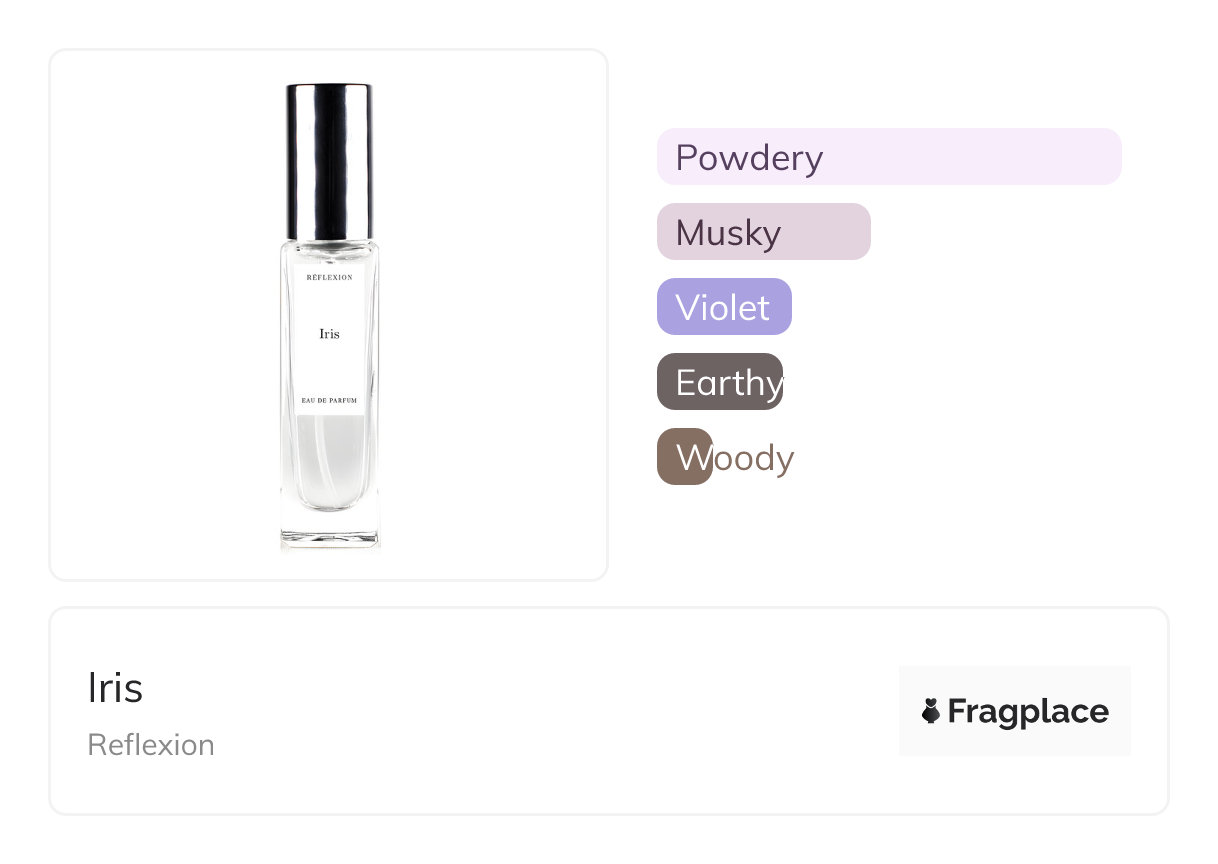Select the Musky accord bar
1218x864 pixels.
click(x=763, y=232)
